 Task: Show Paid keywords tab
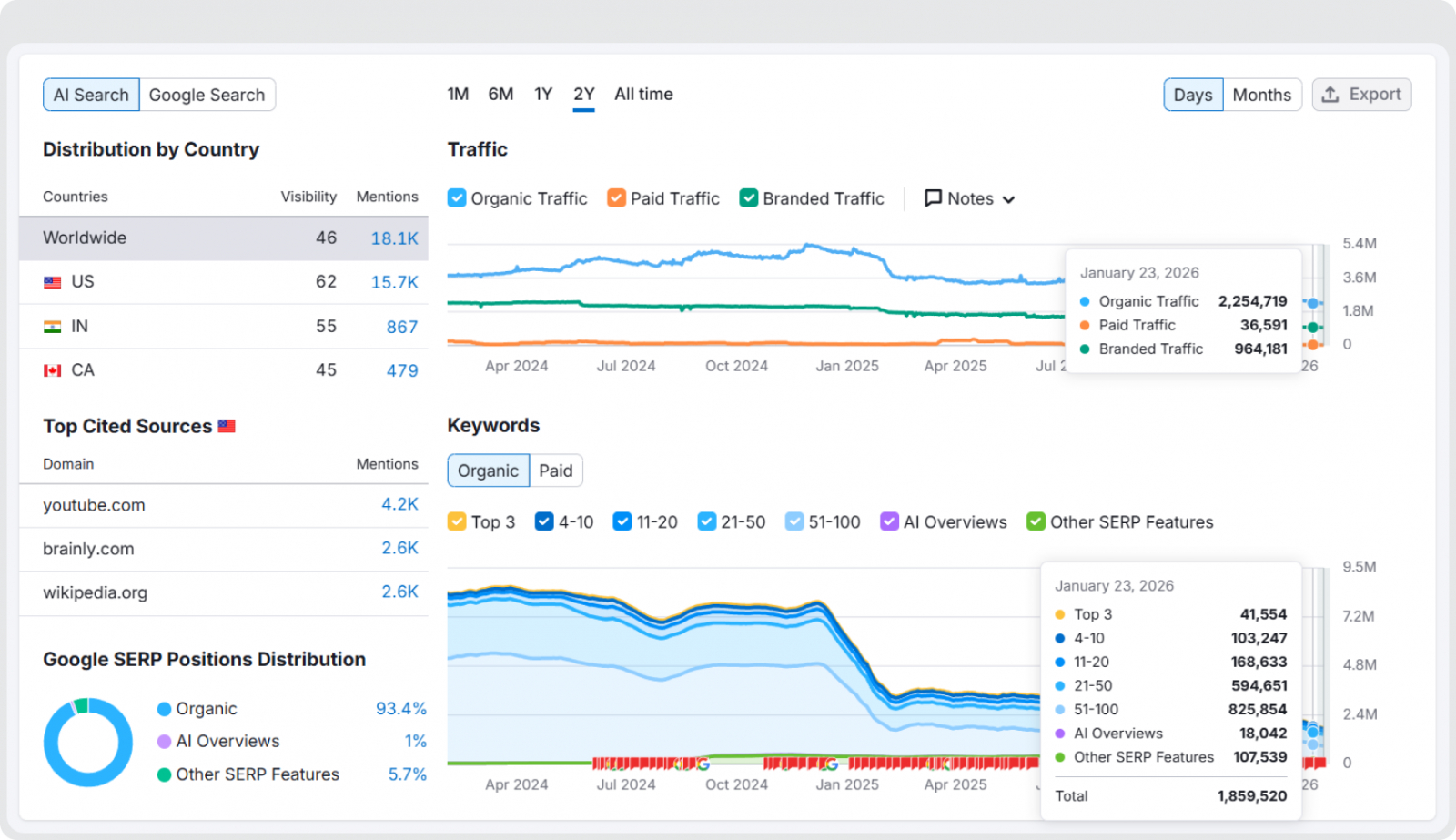(x=555, y=471)
